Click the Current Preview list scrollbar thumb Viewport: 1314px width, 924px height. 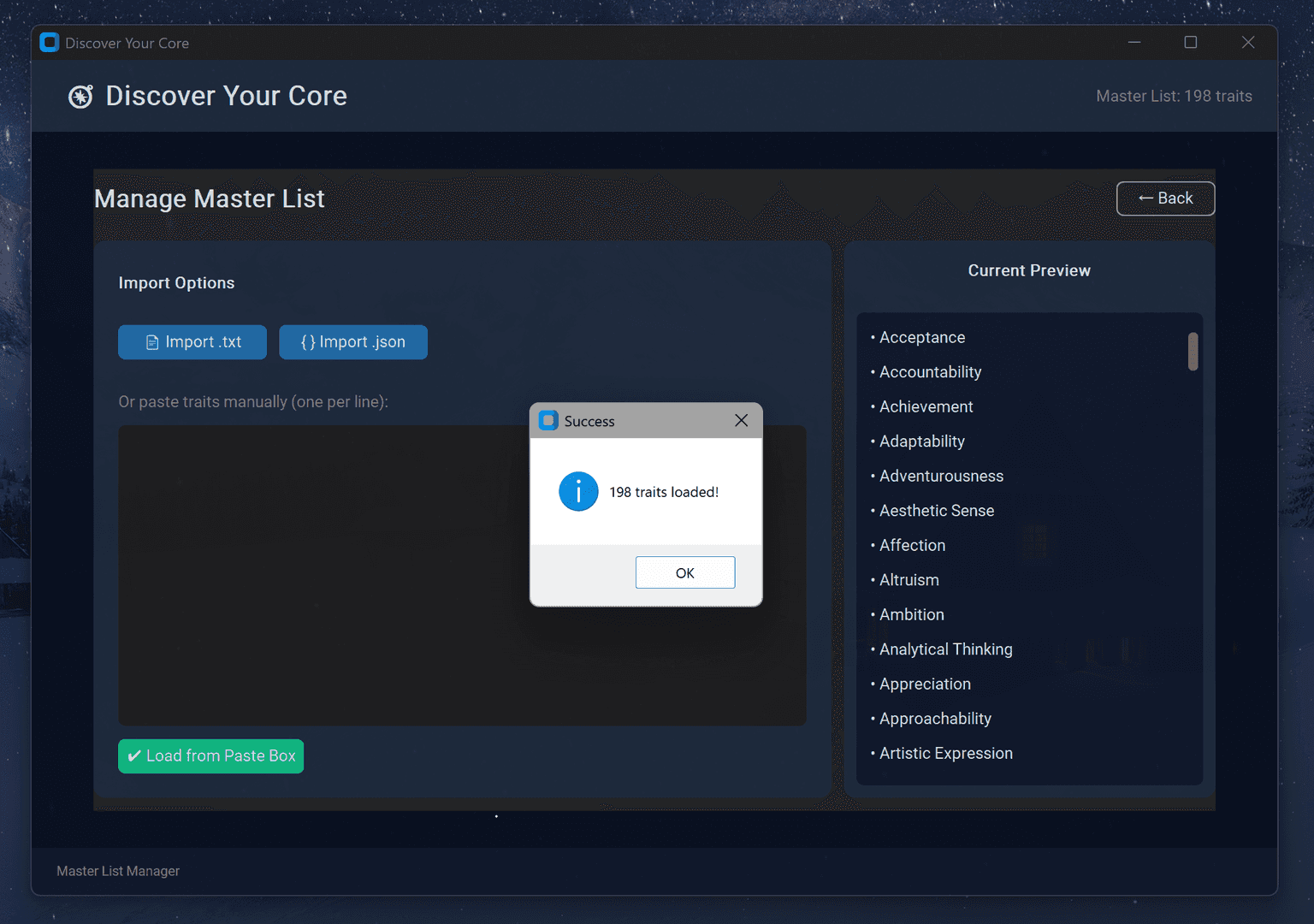pos(1193,352)
